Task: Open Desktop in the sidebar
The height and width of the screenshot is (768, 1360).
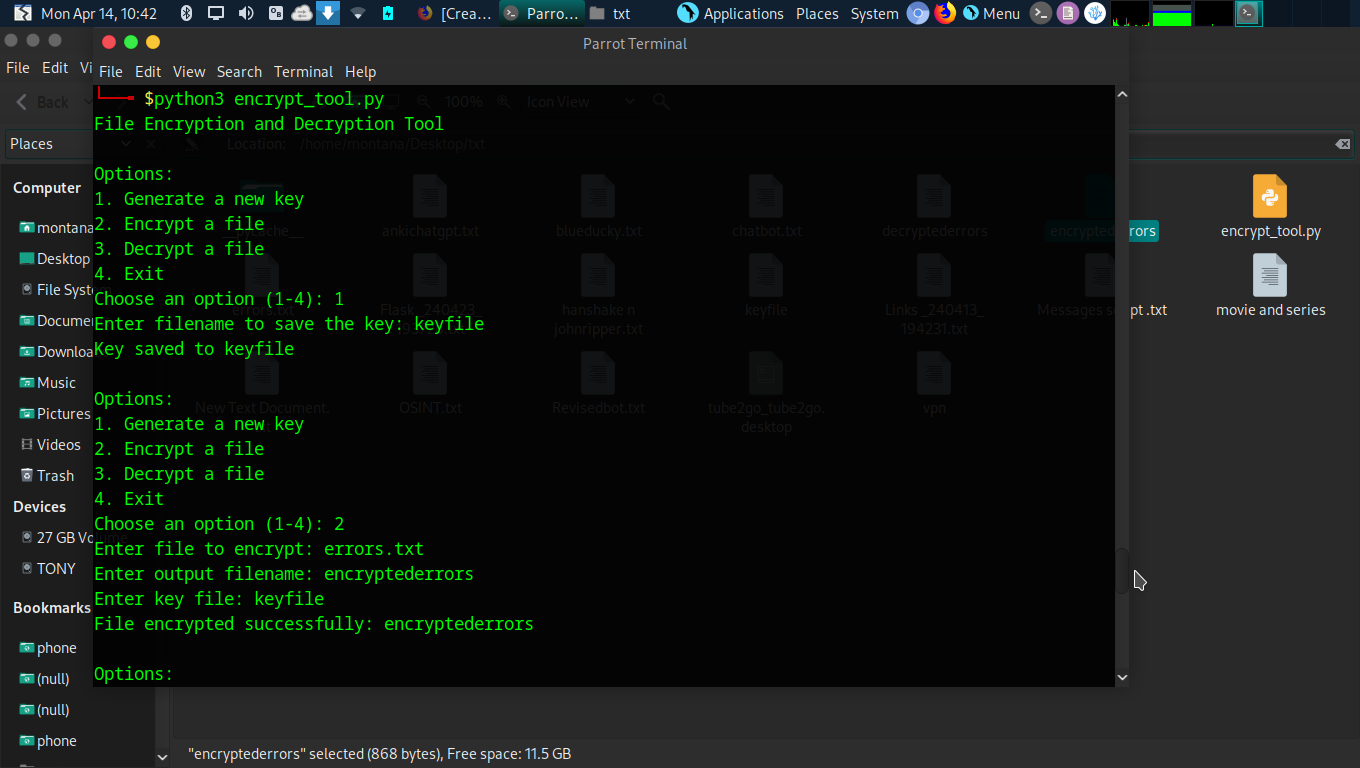Action: [56, 258]
